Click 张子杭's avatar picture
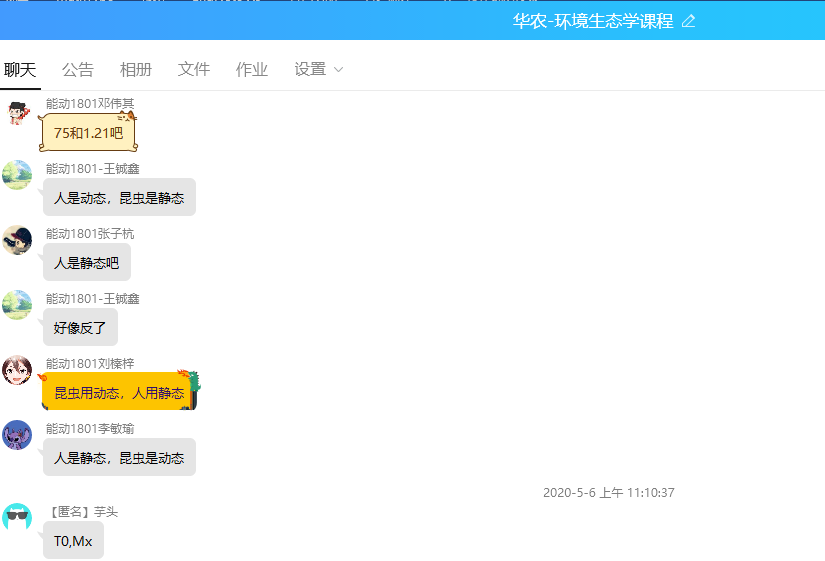 [17, 240]
